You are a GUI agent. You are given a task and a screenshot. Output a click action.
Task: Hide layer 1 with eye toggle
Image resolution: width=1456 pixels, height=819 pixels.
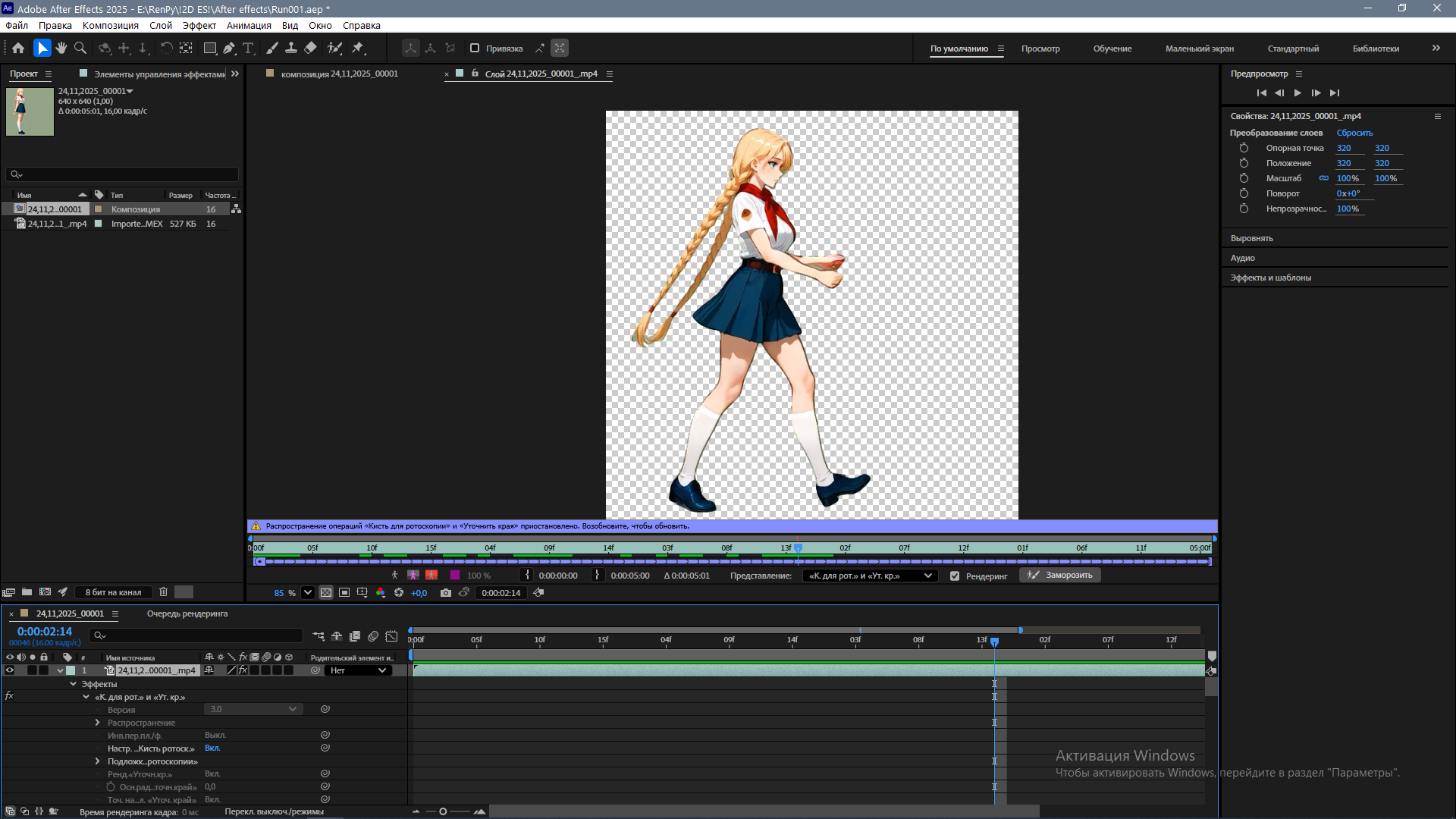[10, 670]
